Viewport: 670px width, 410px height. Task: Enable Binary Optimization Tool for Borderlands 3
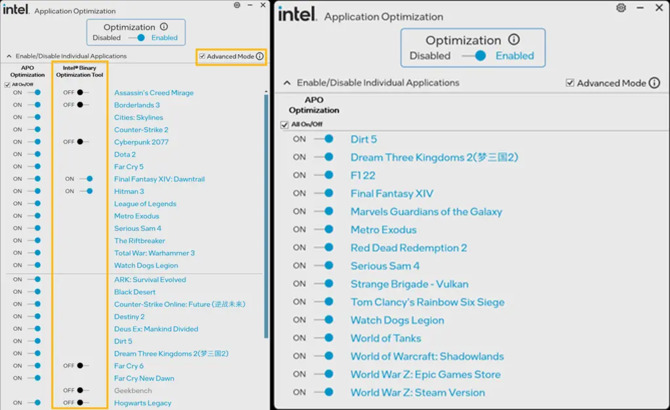82,105
